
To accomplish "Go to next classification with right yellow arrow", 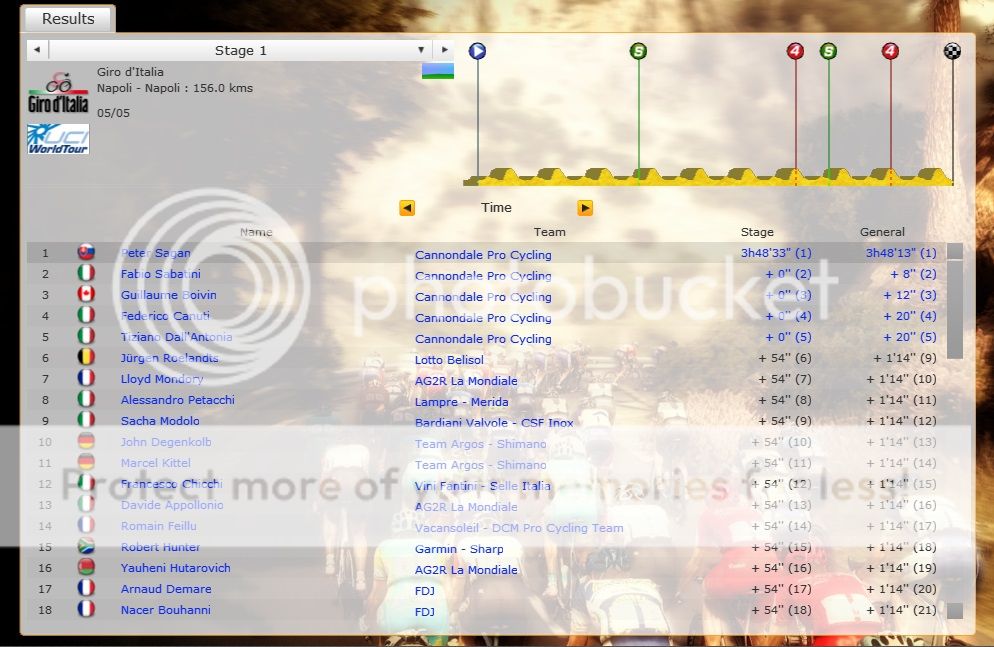I will point(585,208).
